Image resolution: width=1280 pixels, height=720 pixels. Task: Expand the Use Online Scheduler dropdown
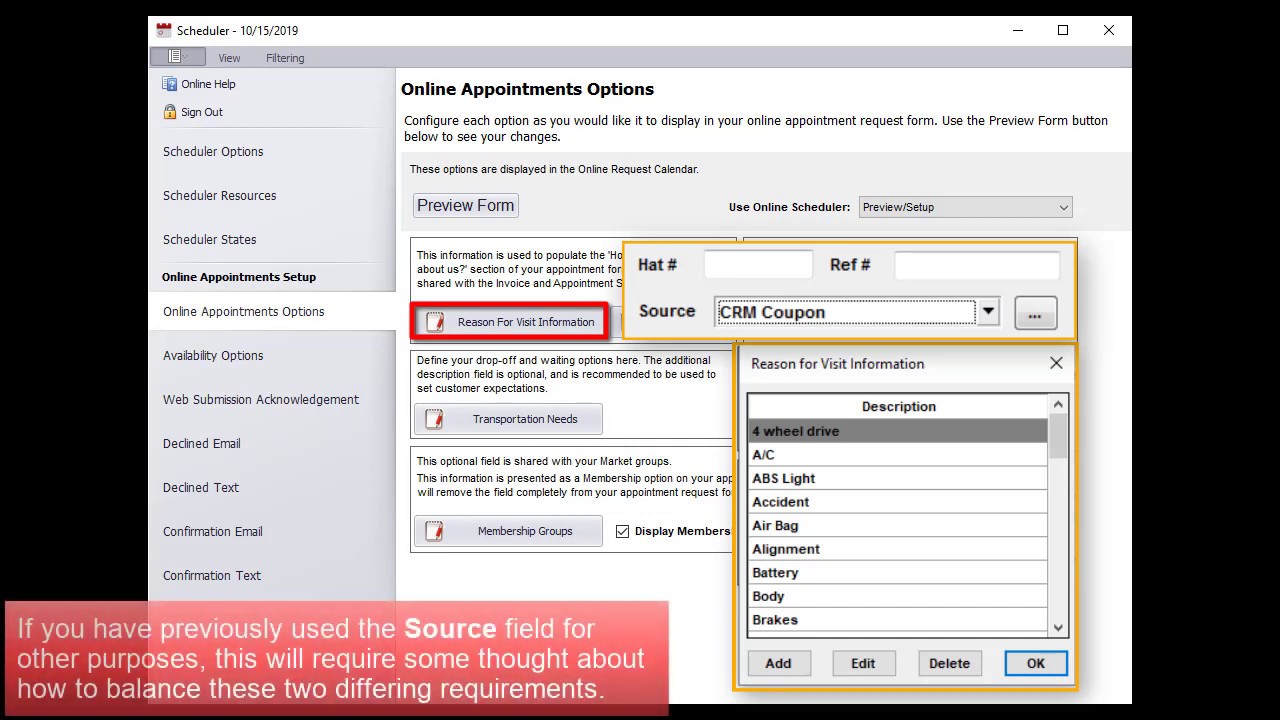click(x=1063, y=207)
